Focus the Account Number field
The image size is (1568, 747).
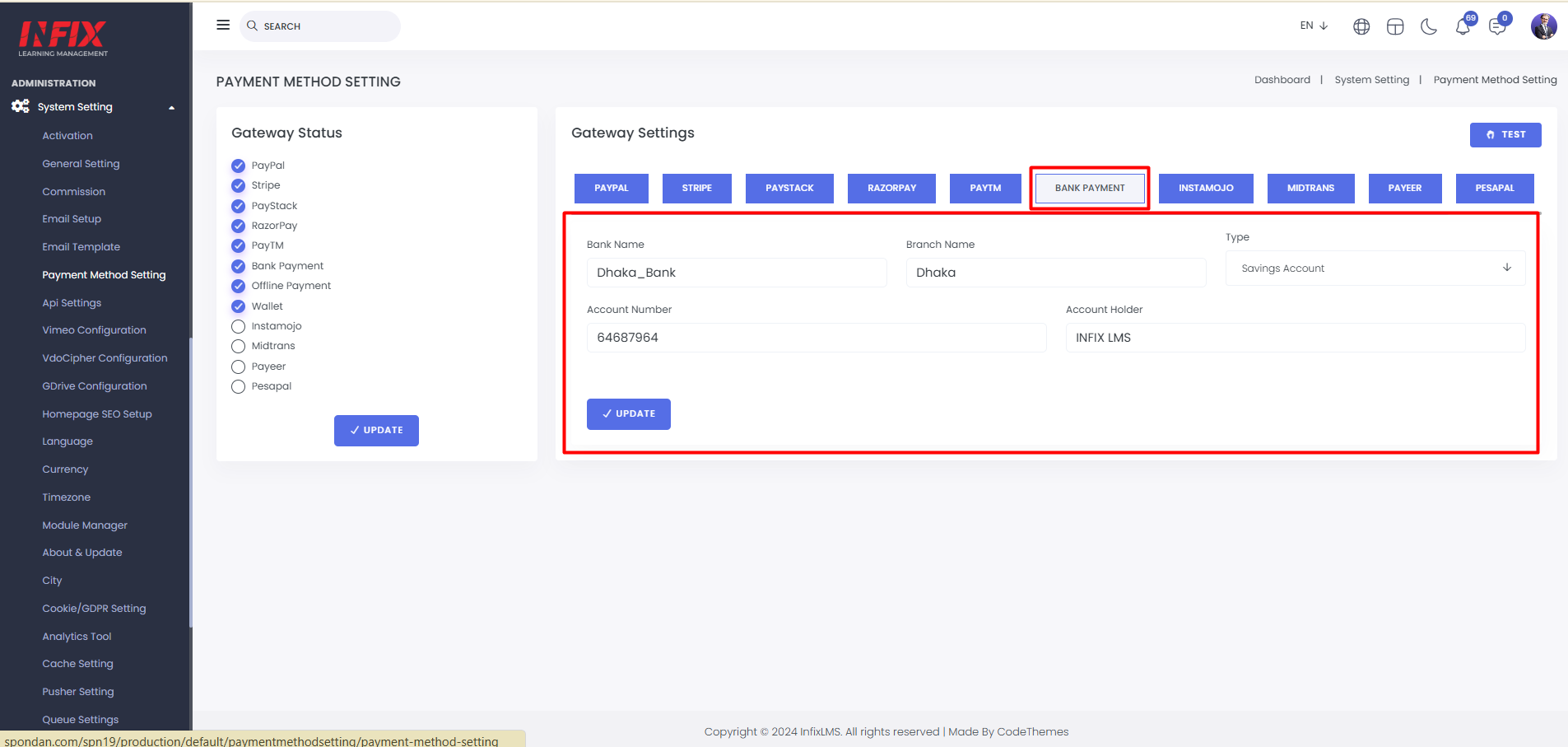point(817,338)
